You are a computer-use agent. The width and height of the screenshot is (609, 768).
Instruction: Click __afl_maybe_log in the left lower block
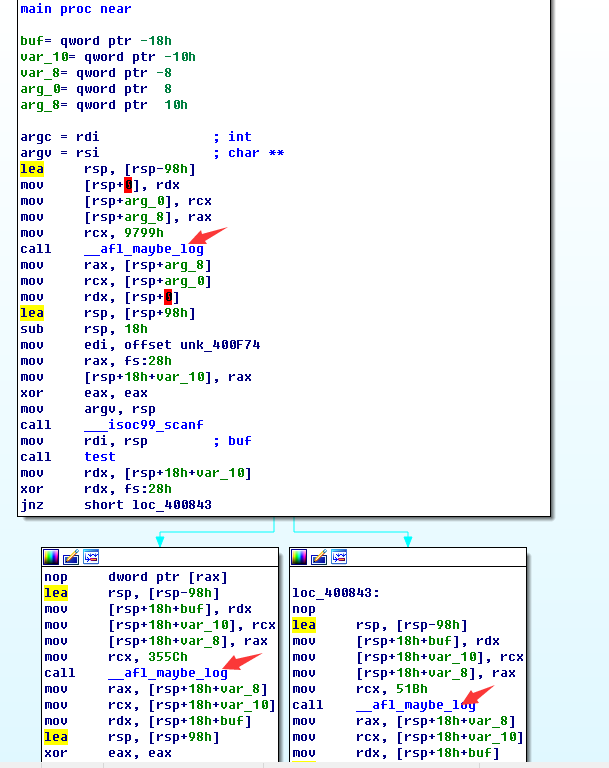point(168,673)
